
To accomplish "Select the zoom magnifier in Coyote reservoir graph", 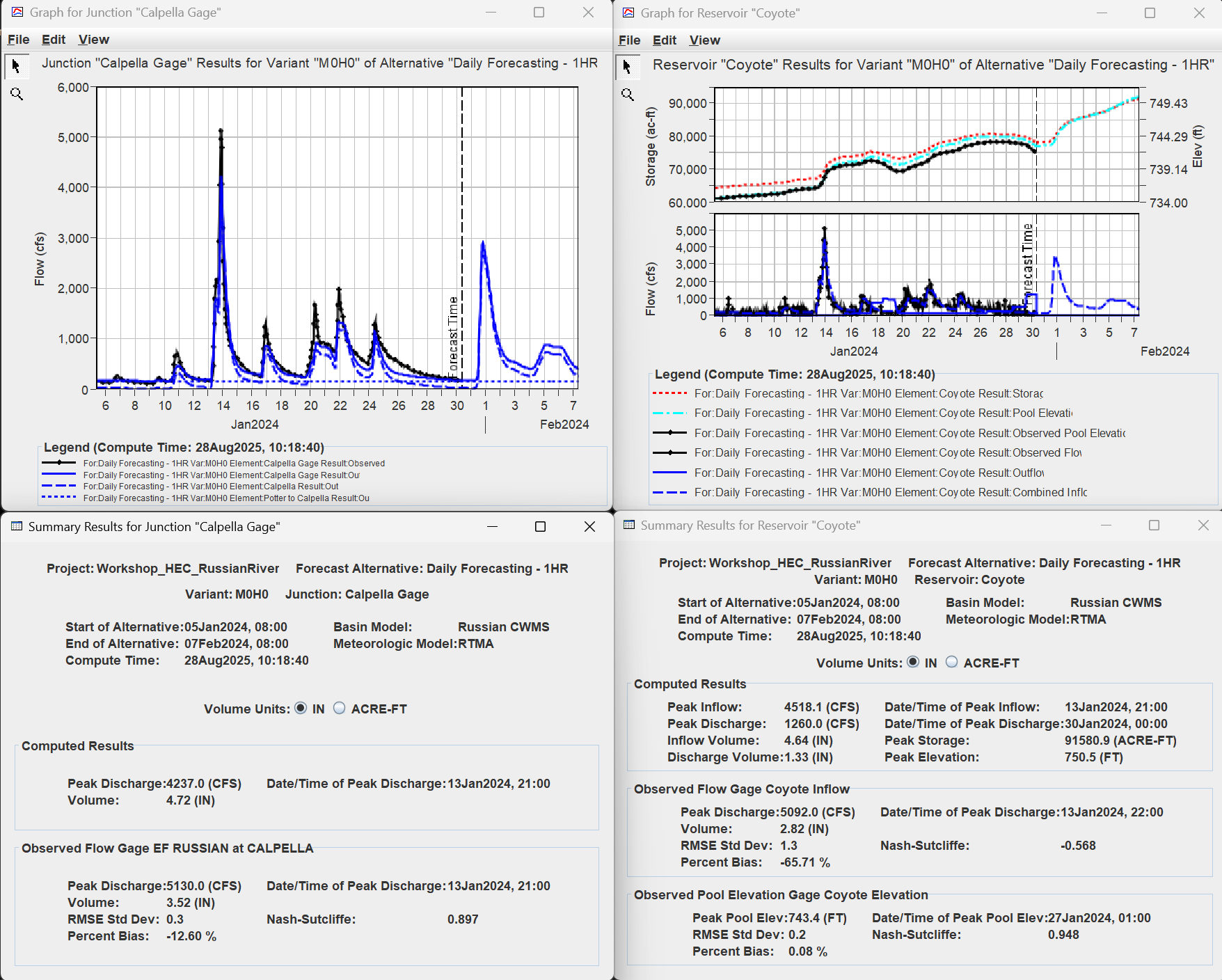I will (628, 94).
